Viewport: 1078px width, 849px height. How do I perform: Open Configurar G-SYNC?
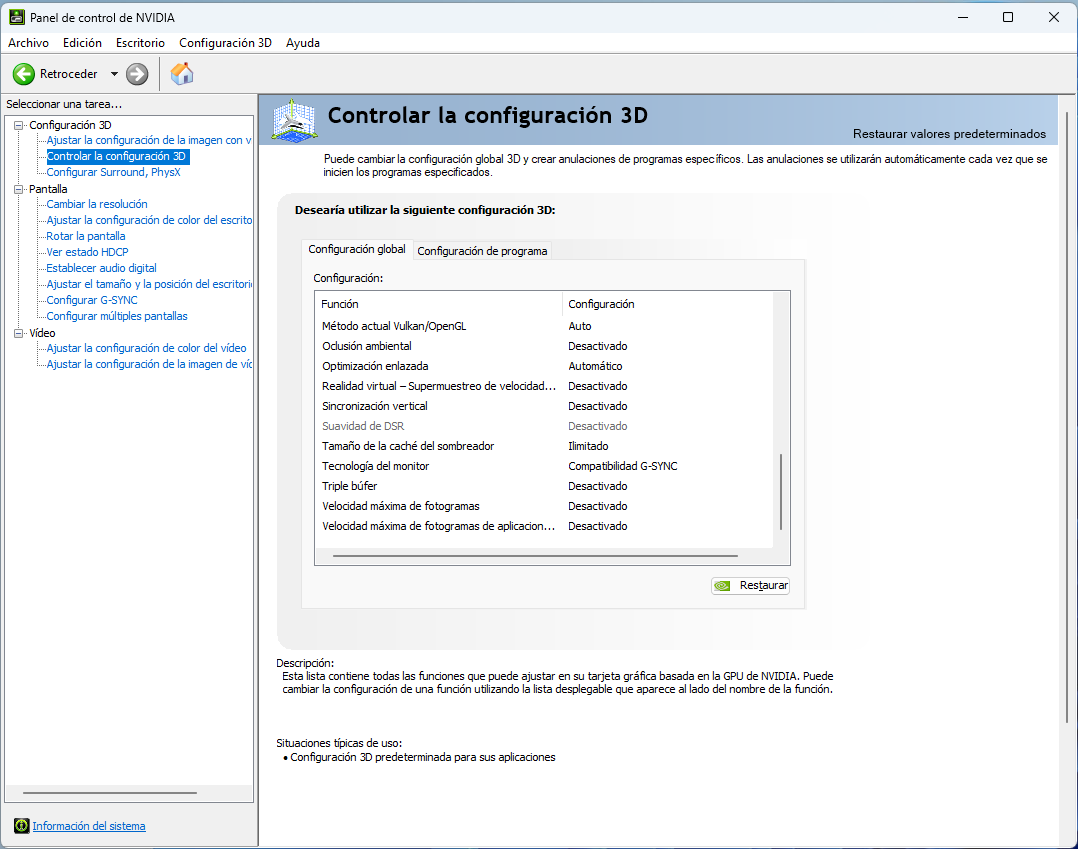pyautogui.click(x=92, y=300)
